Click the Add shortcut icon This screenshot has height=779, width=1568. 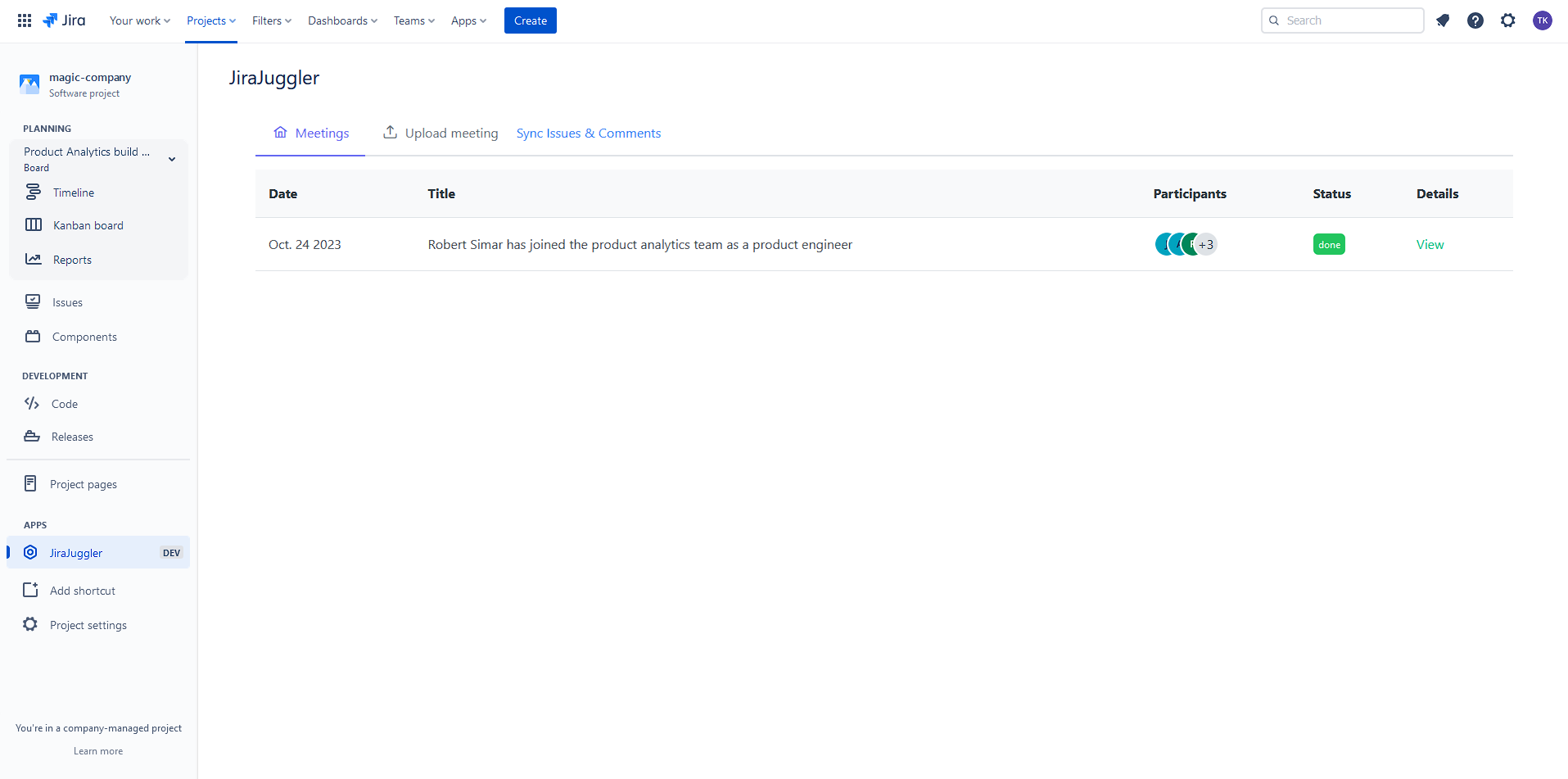30,590
